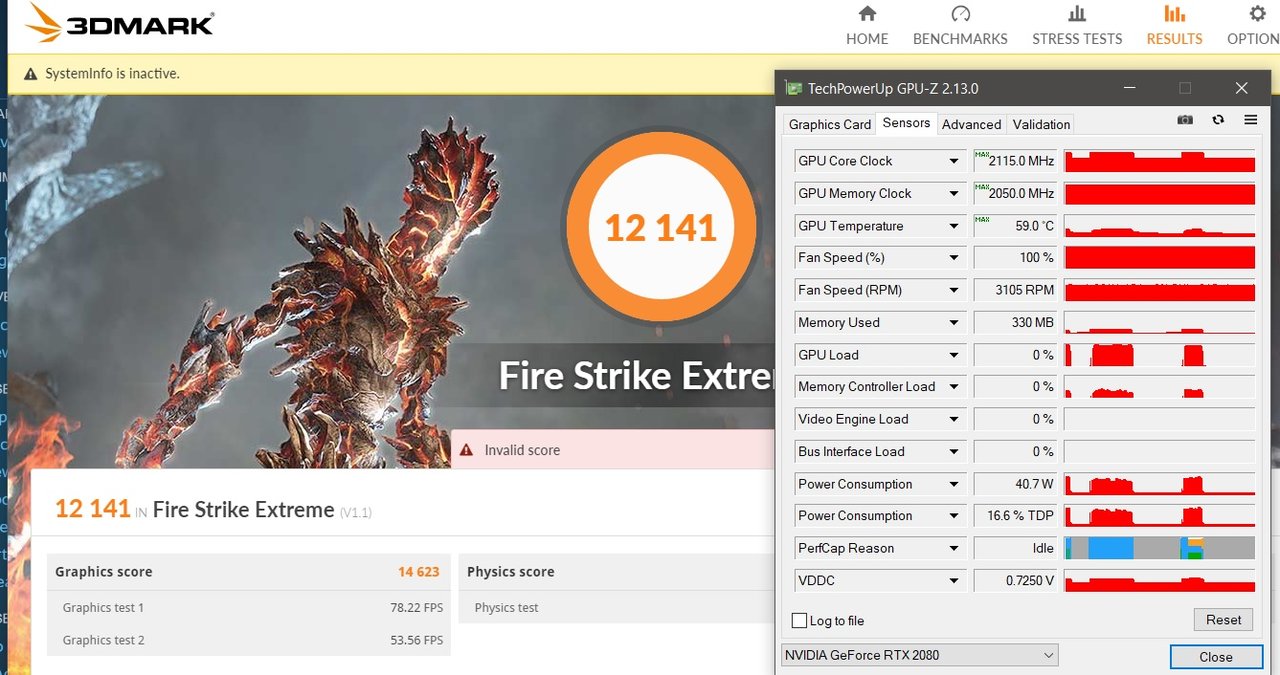Viewport: 1280px width, 675px height.
Task: Click the Graphics test 2 row
Action: tap(249, 640)
